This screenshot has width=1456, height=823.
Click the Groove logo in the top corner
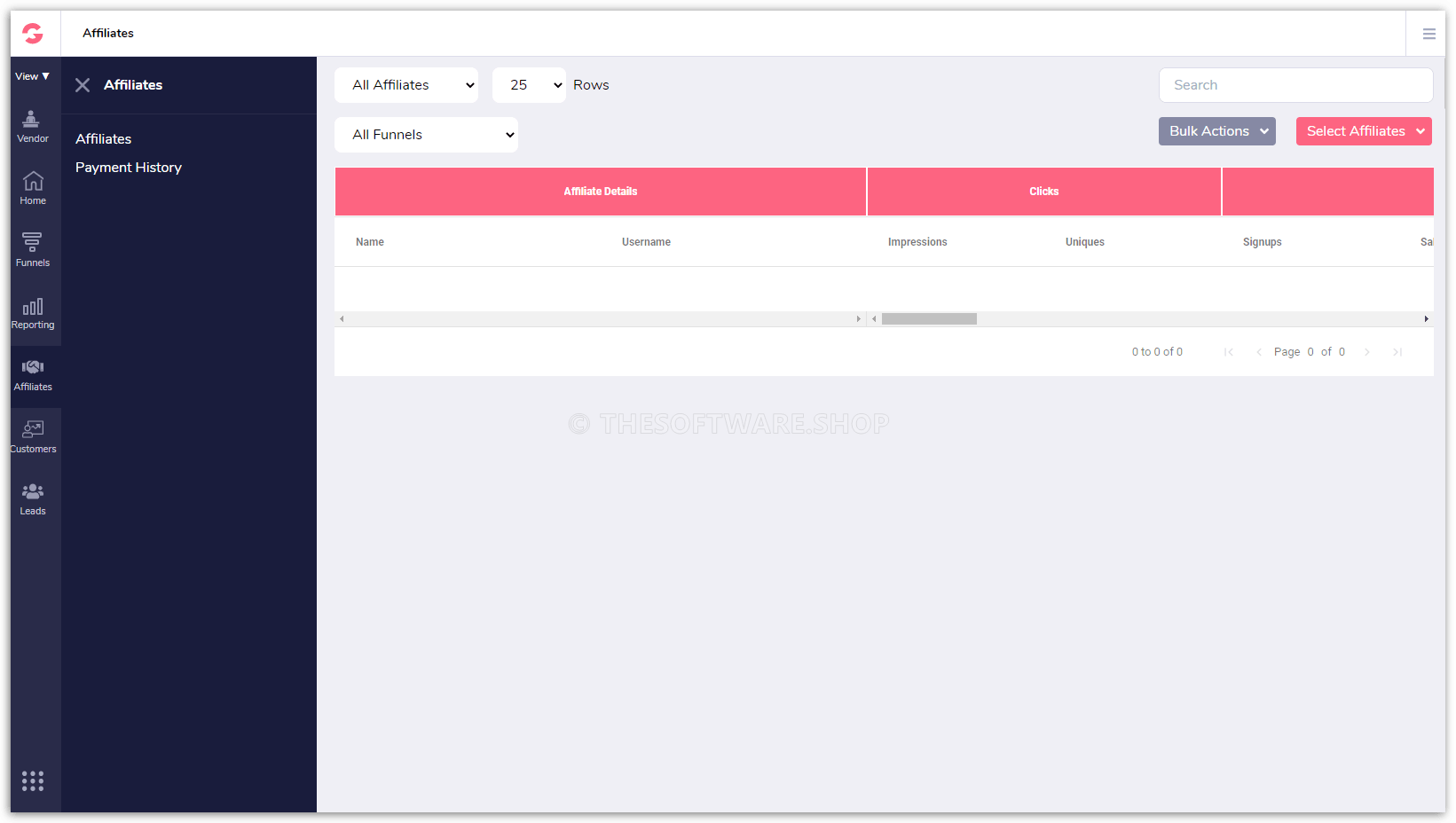coord(33,33)
